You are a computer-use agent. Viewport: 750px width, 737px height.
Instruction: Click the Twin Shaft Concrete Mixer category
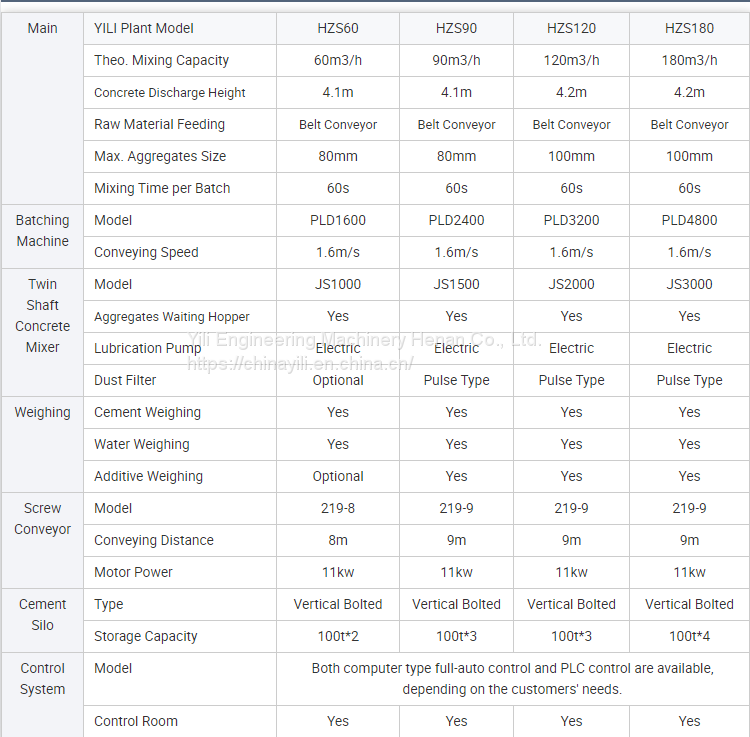tap(42, 316)
